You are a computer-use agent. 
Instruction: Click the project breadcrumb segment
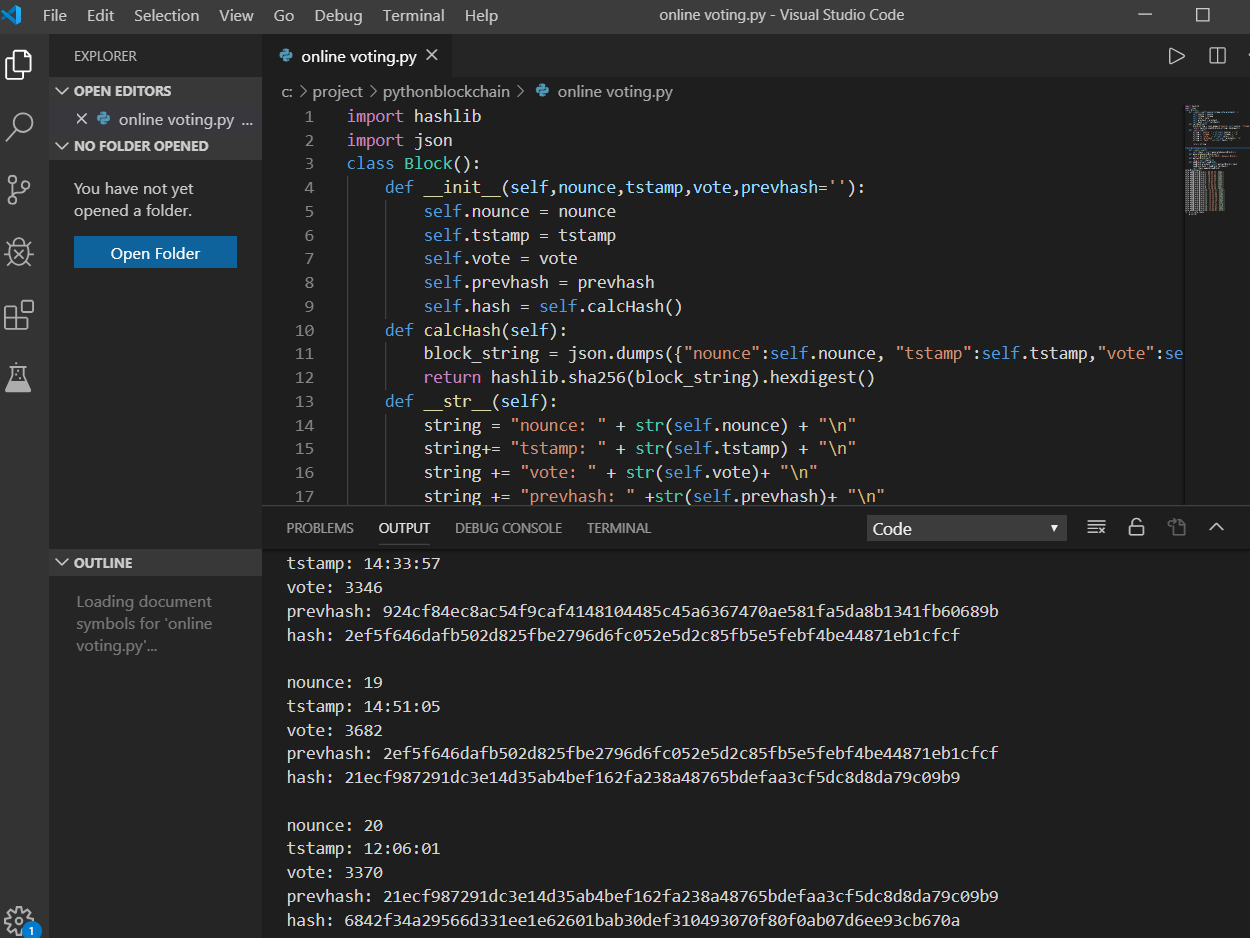[x=337, y=91]
